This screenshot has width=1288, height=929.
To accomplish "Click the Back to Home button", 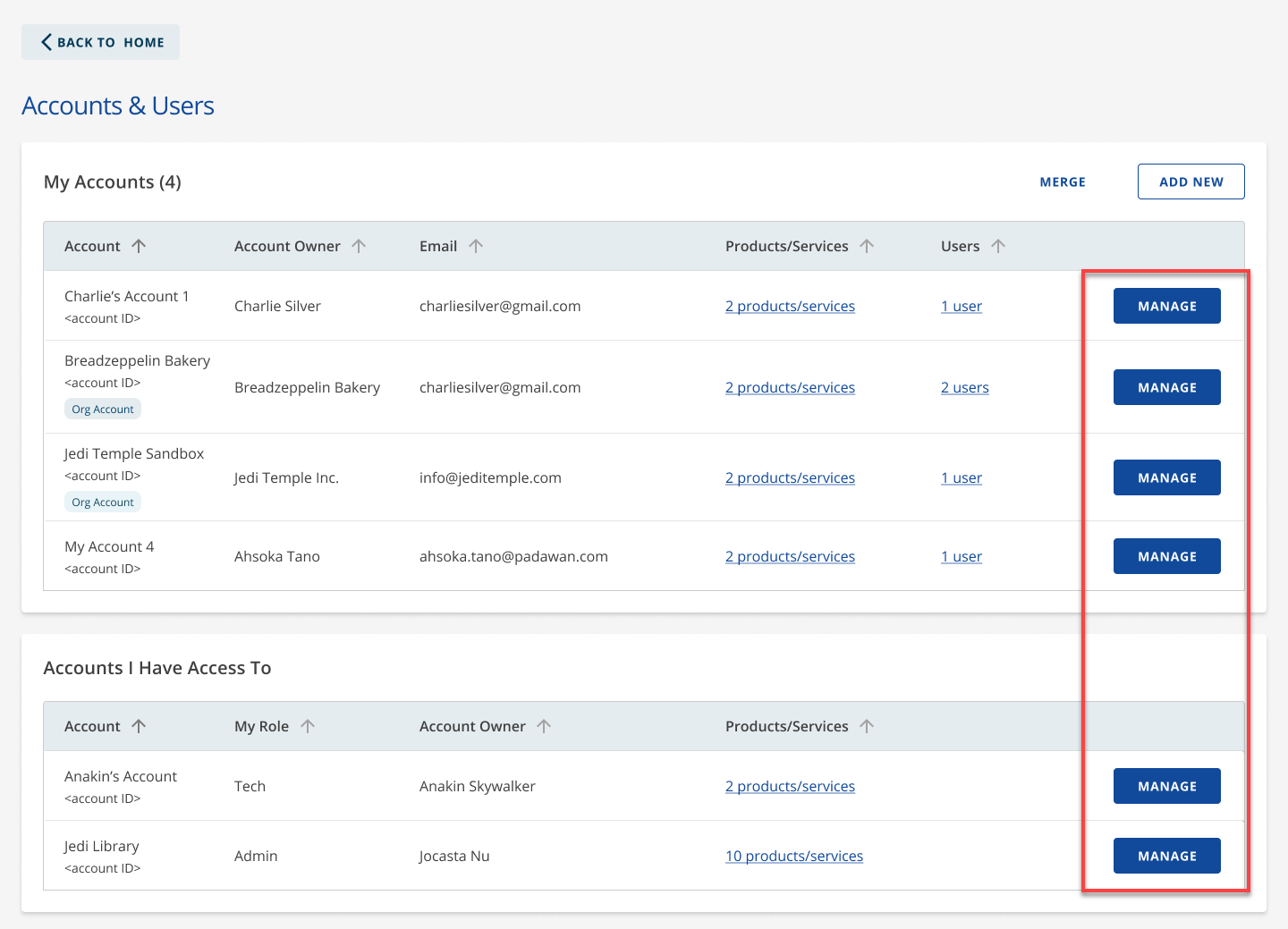I will pyautogui.click(x=100, y=42).
